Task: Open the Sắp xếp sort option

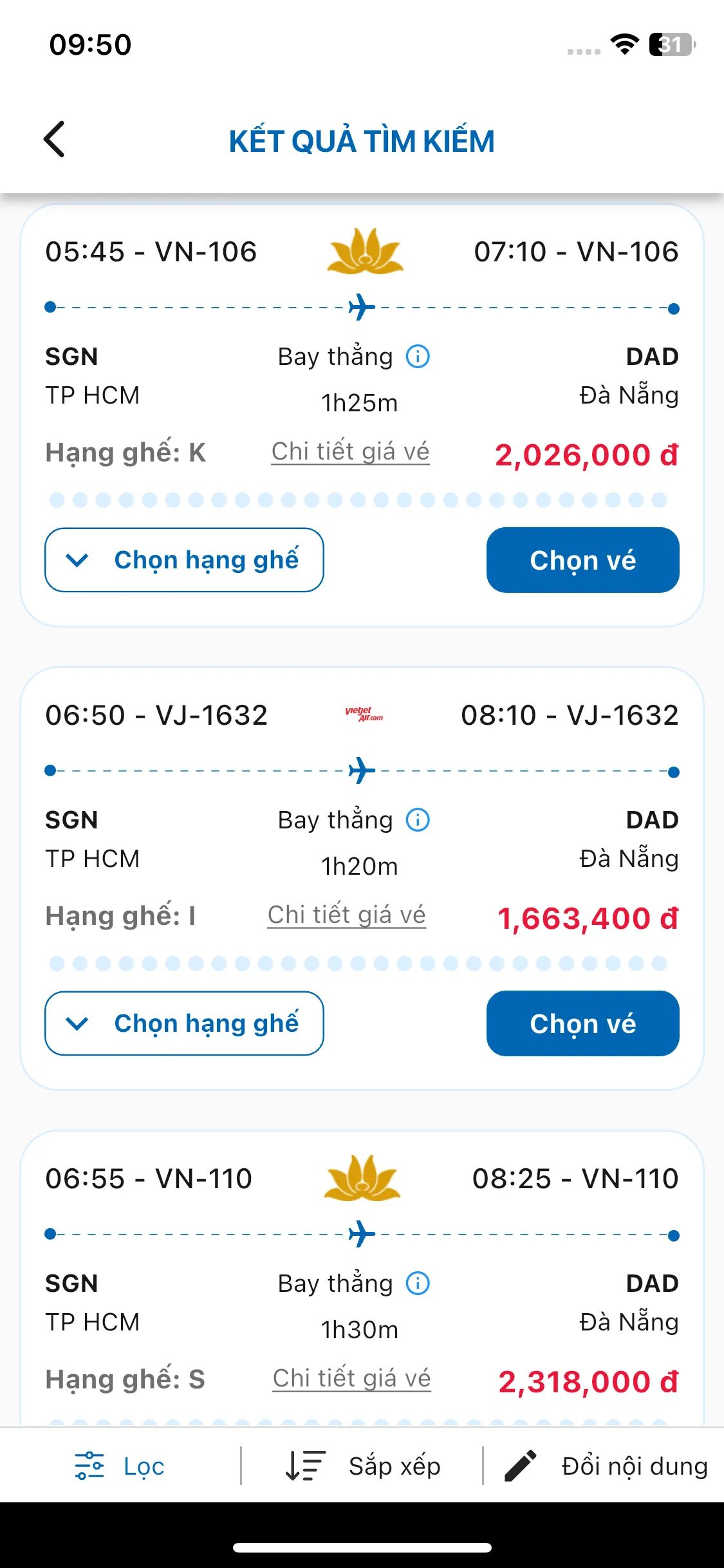Action: (x=363, y=1466)
